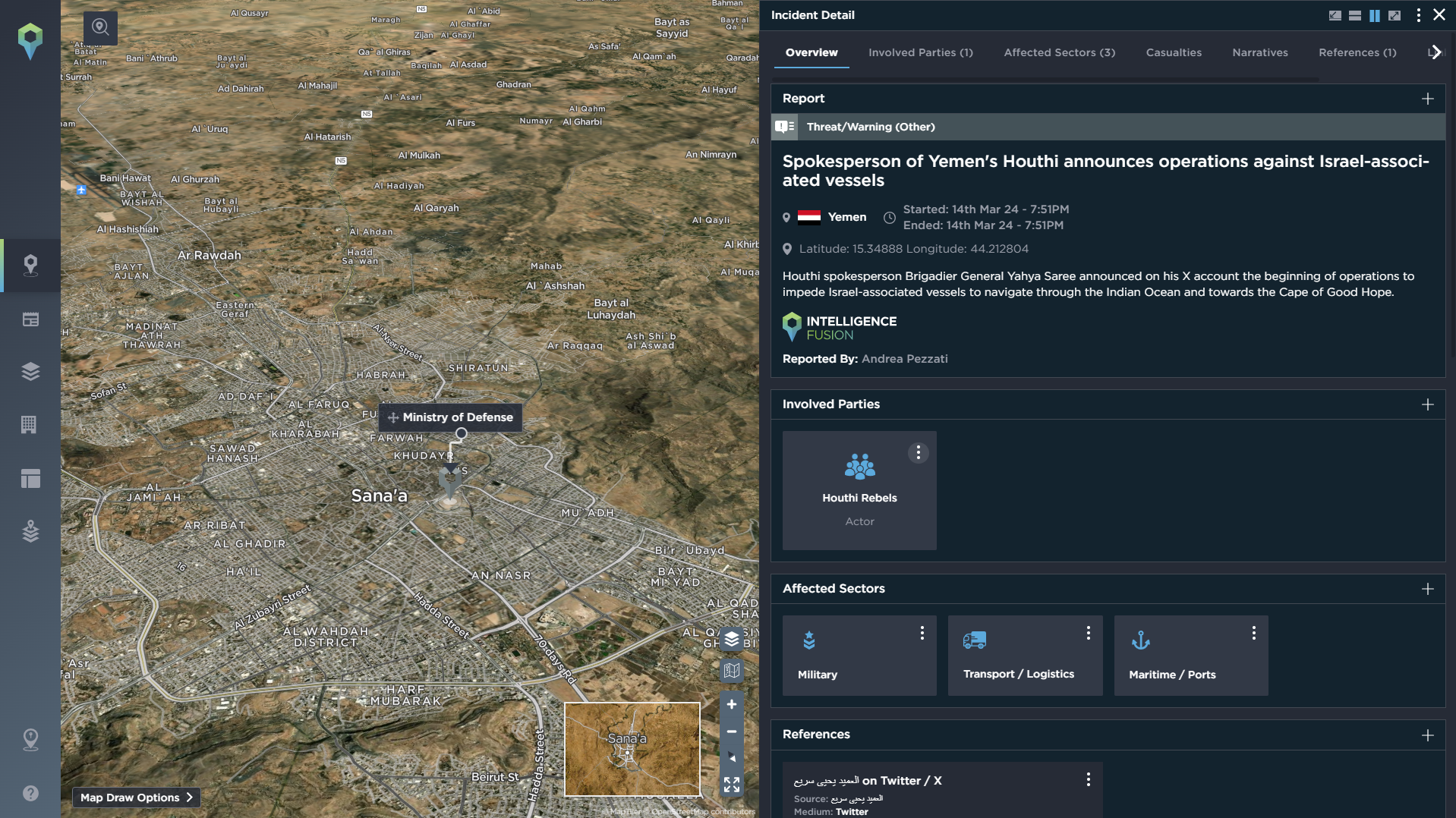Open Map Draw Options
Screen dimensions: 1456x818
(137, 798)
